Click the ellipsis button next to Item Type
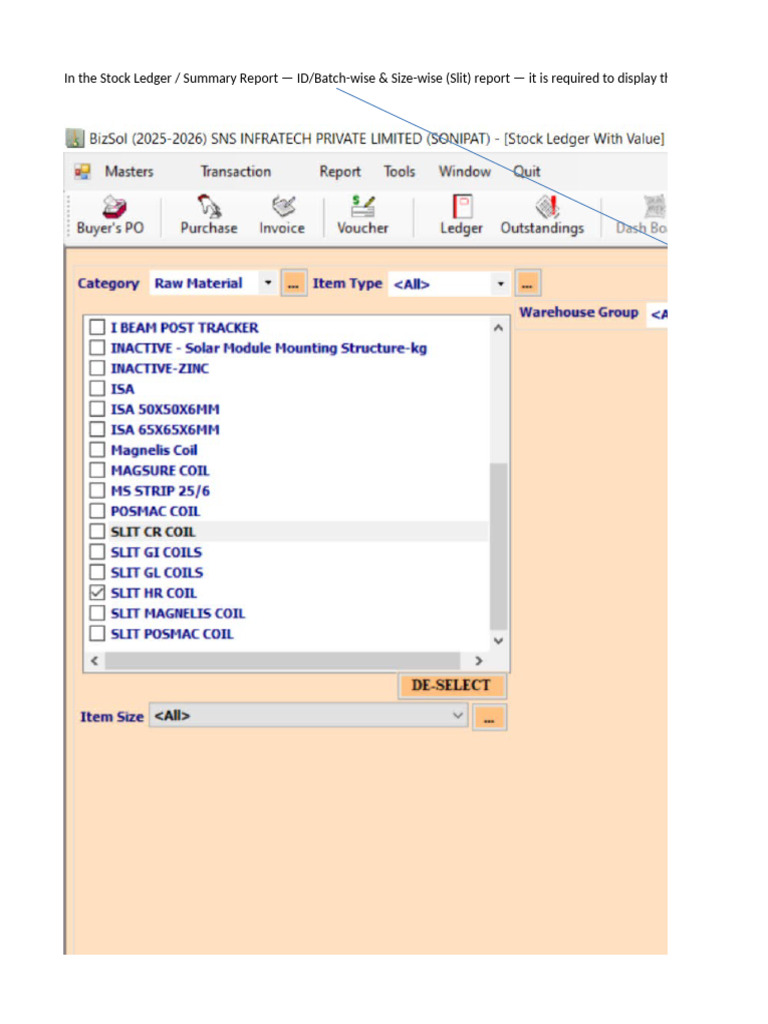Viewport: 768px width, 1024px height. 528,284
